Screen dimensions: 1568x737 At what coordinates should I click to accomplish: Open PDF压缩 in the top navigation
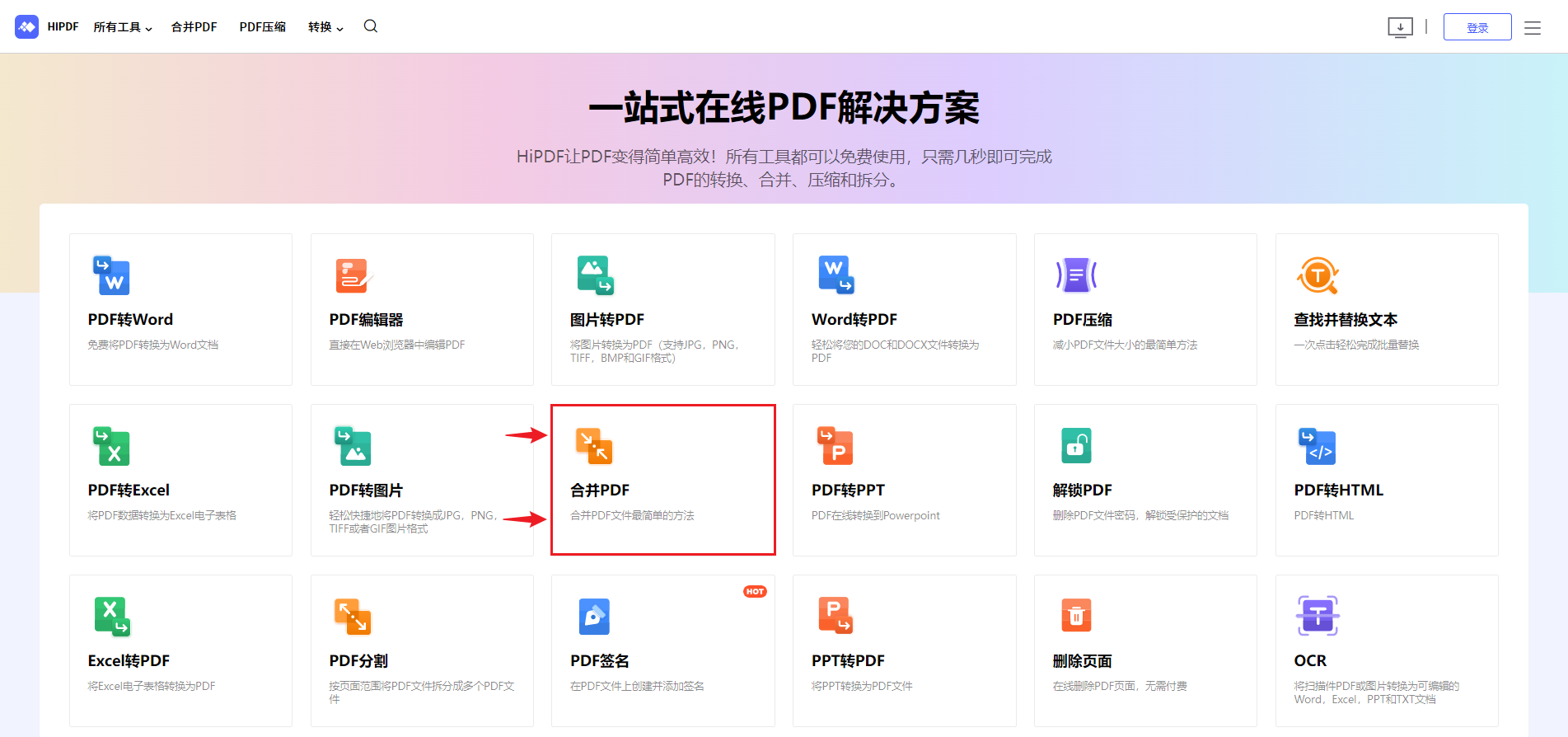tap(263, 27)
